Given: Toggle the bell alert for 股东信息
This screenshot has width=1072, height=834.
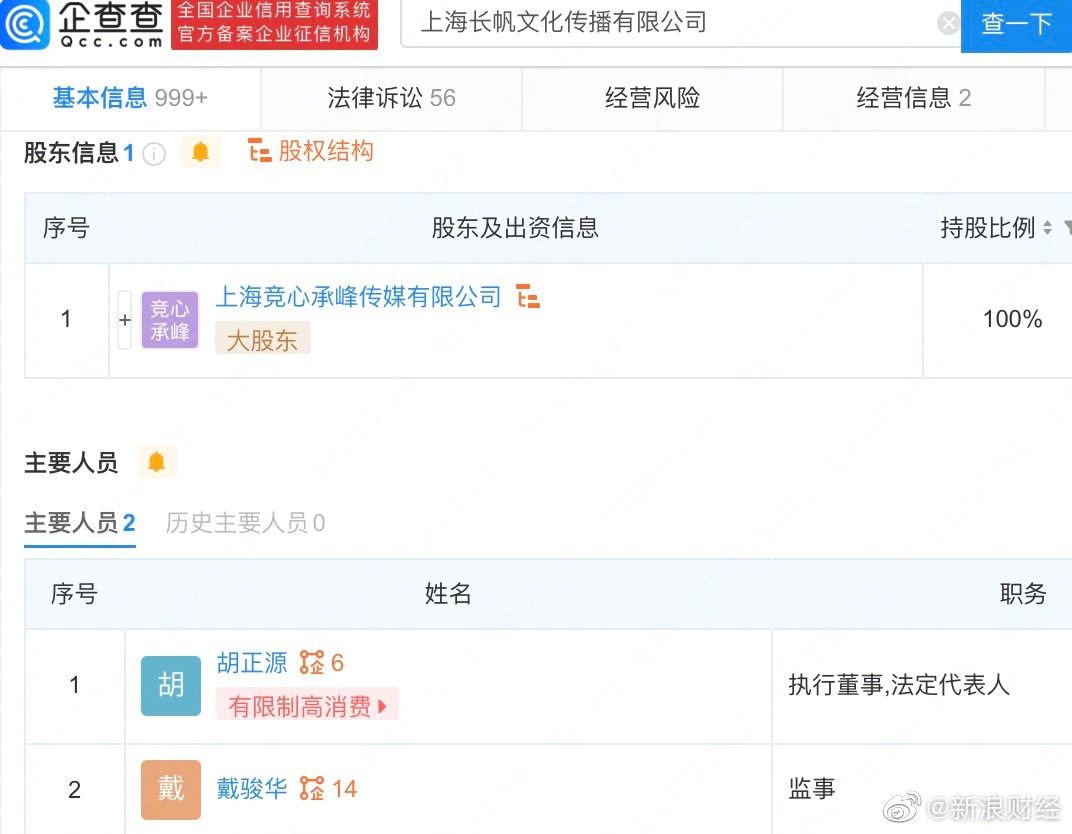Looking at the screenshot, I should [200, 152].
